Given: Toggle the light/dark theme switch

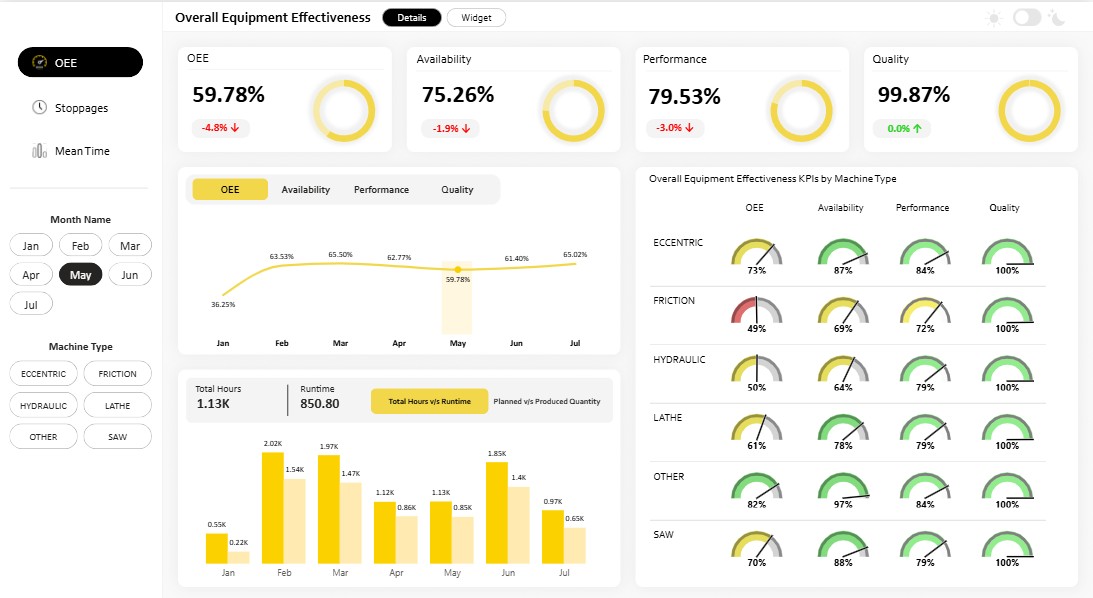Looking at the screenshot, I should pyautogui.click(x=1027, y=18).
